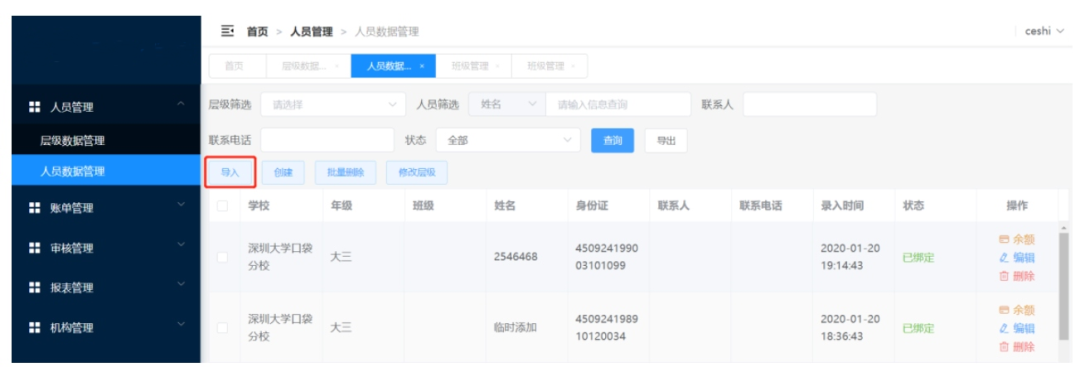Open 余额 for the 临时添加 row
1080x367 pixels.
coord(1017,310)
